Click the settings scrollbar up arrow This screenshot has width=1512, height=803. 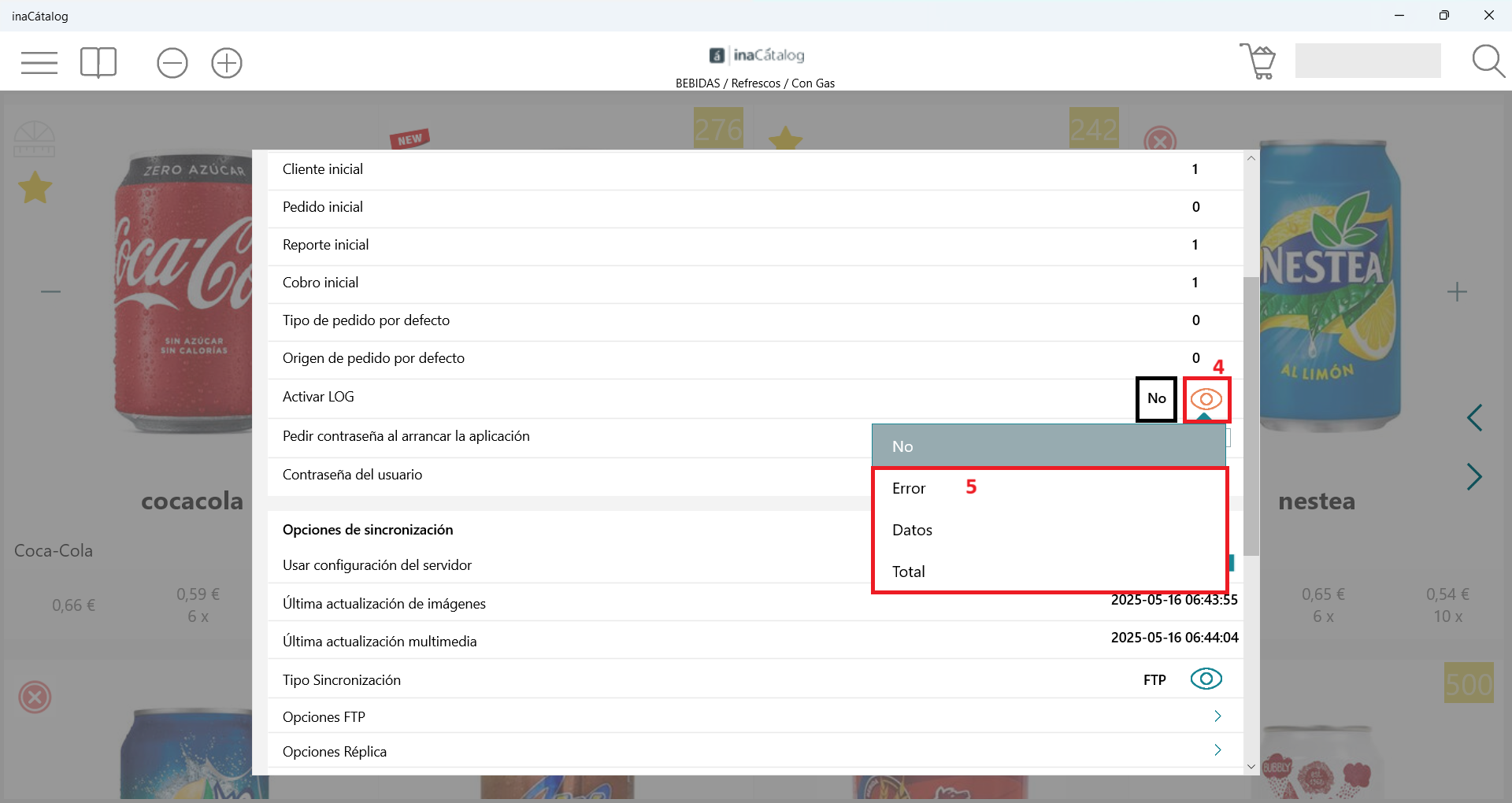pyautogui.click(x=1251, y=158)
